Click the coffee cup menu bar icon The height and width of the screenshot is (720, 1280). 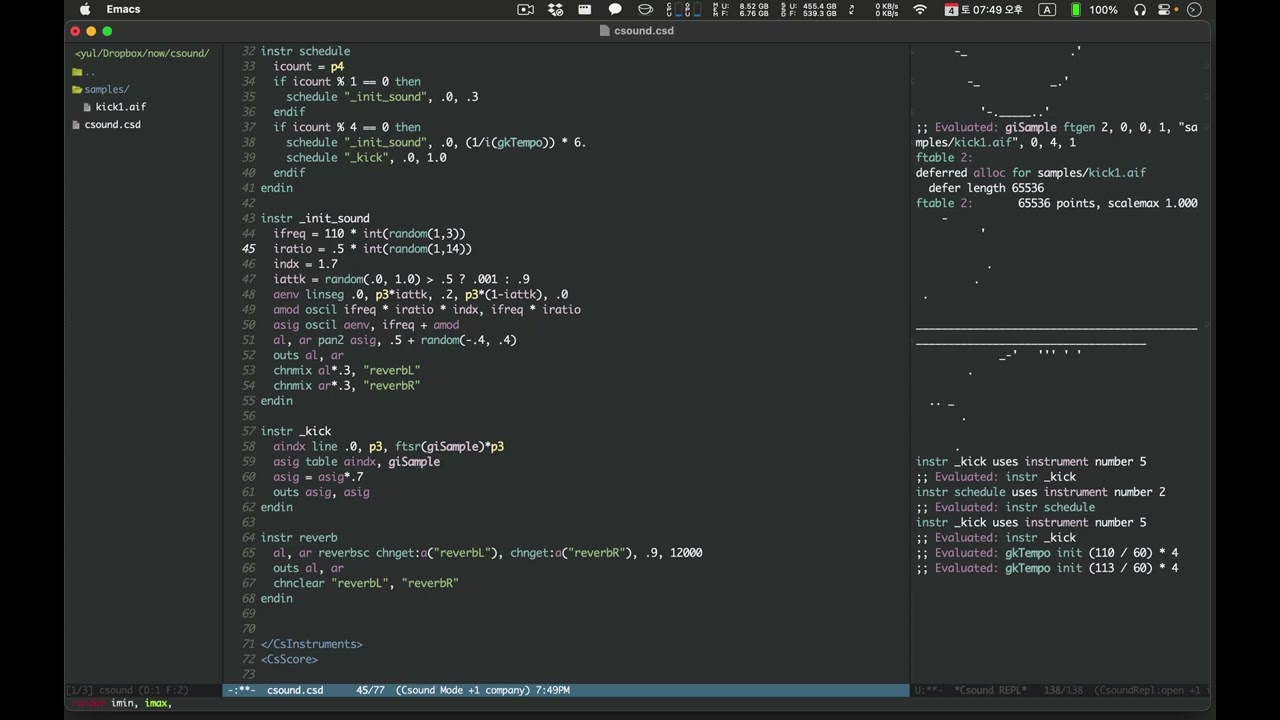pyautogui.click(x=645, y=10)
